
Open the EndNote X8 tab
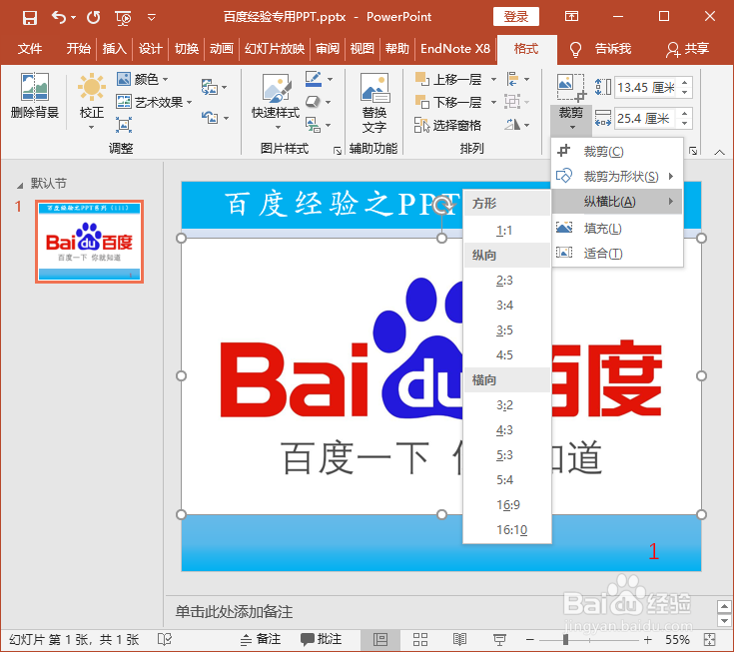coord(455,49)
